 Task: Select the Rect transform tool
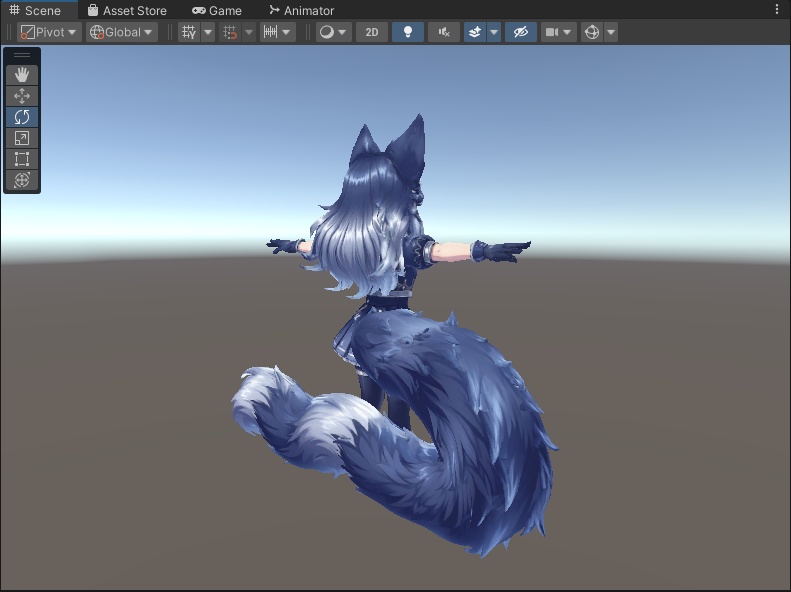pos(22,159)
